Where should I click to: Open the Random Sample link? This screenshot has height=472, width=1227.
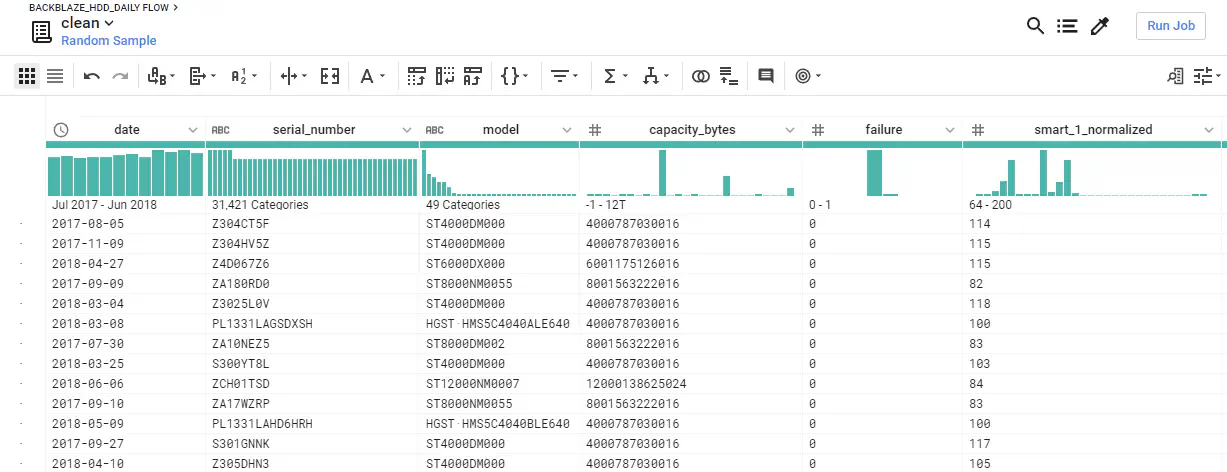(x=109, y=41)
